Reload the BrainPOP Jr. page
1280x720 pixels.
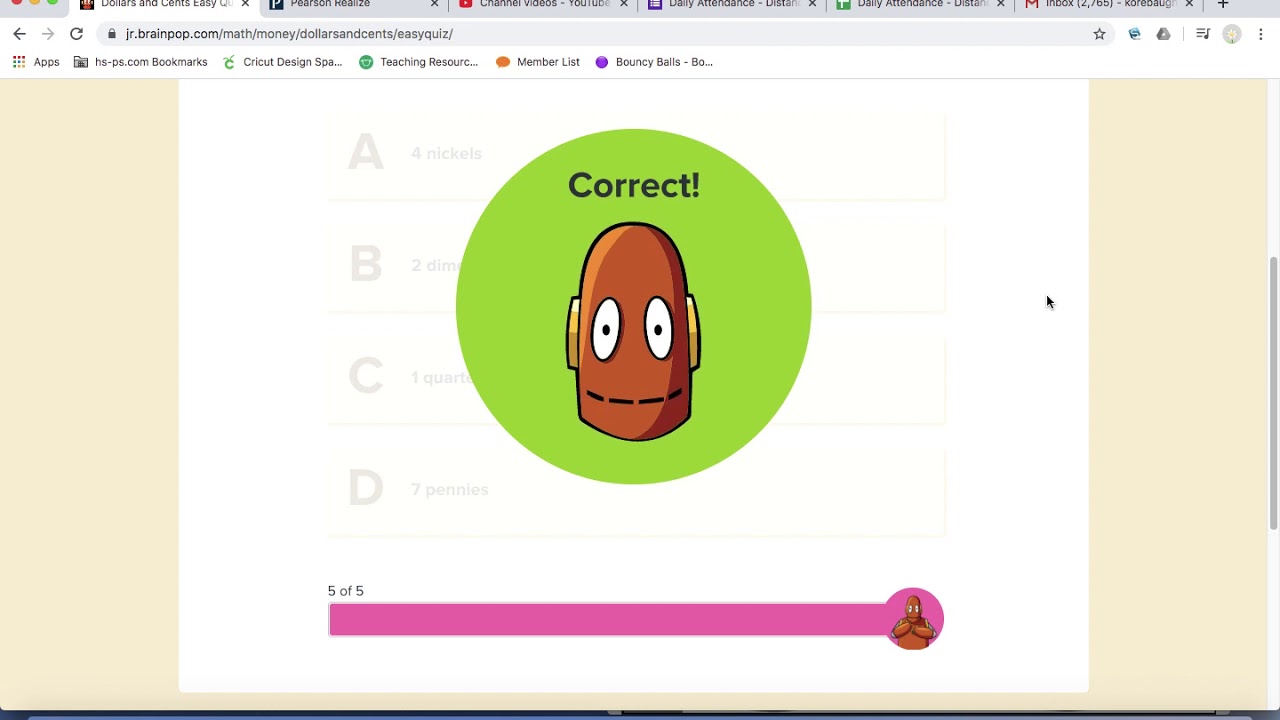point(76,34)
